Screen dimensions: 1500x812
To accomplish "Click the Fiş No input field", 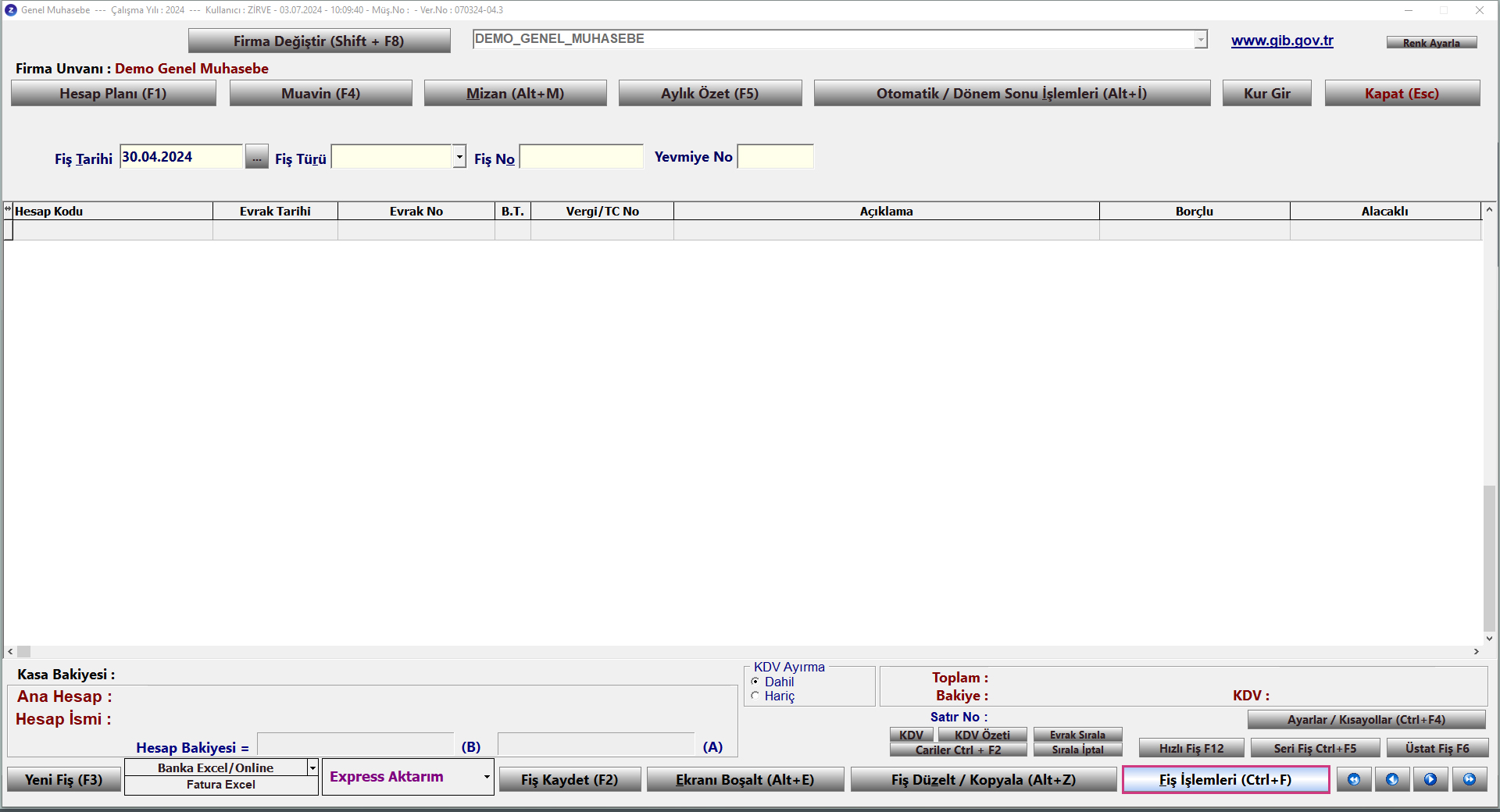I will click(581, 157).
